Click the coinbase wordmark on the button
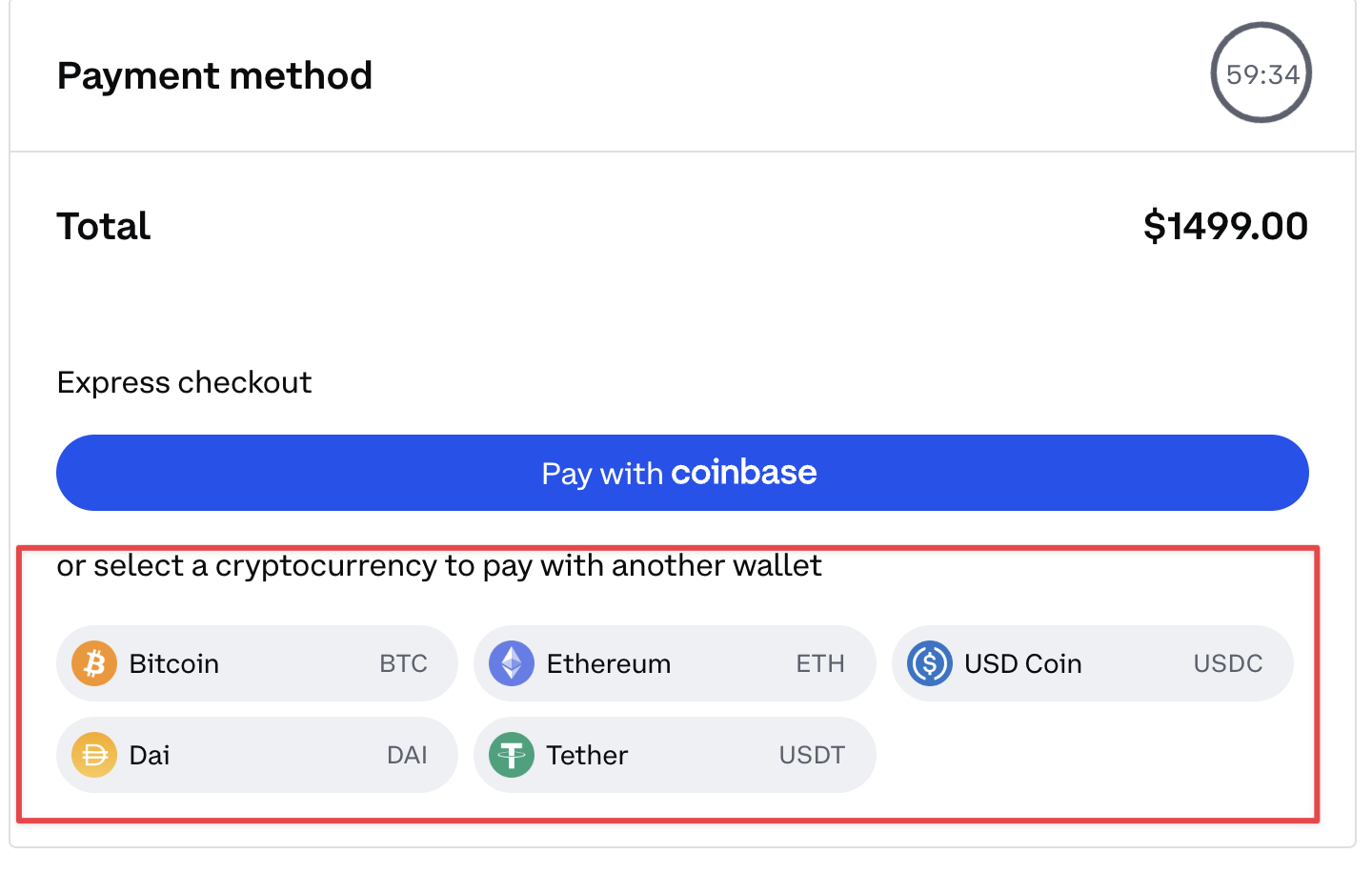 [743, 473]
